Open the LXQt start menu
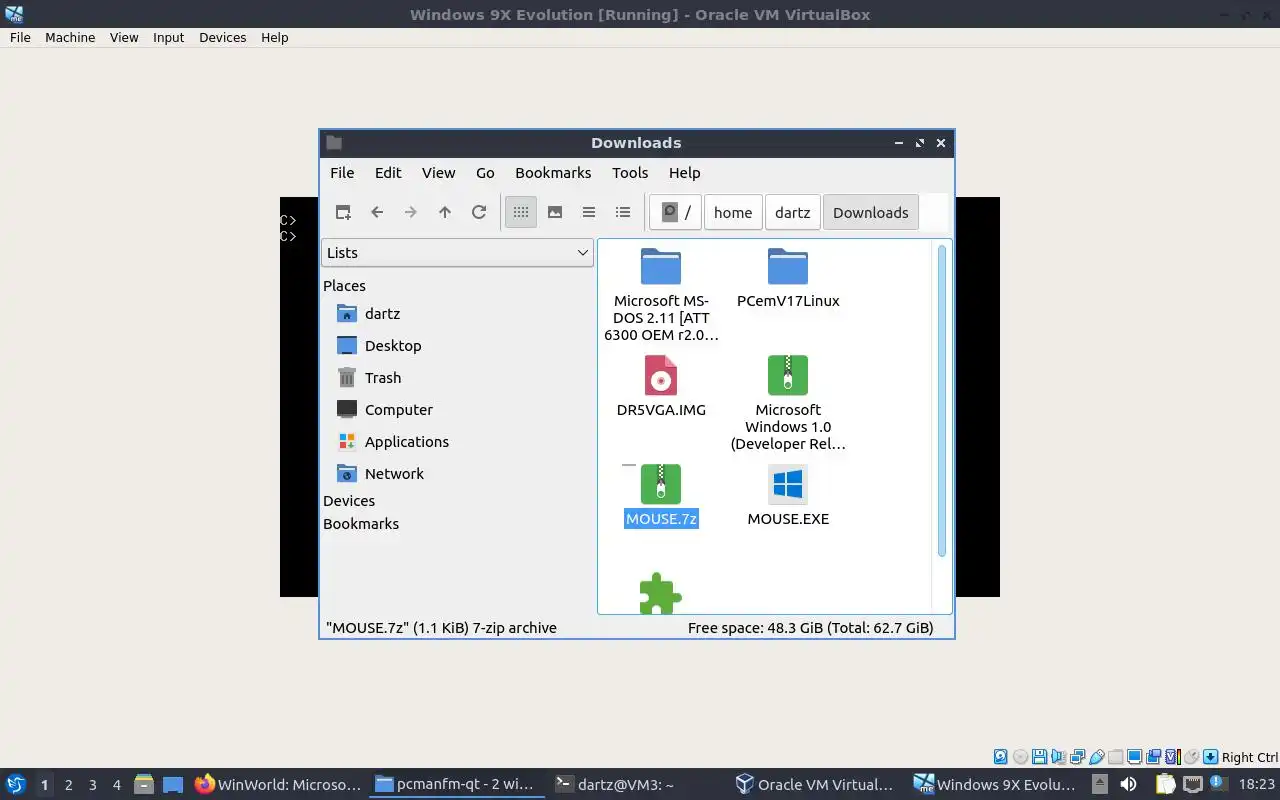Image resolution: width=1280 pixels, height=800 pixels. tap(15, 784)
